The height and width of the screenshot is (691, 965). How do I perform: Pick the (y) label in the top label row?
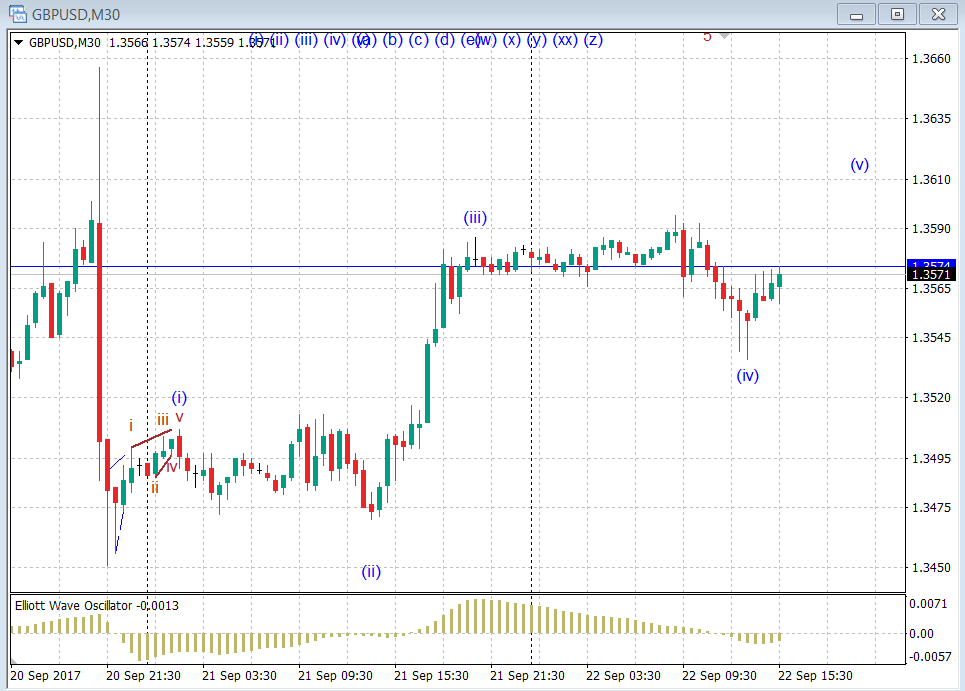537,40
